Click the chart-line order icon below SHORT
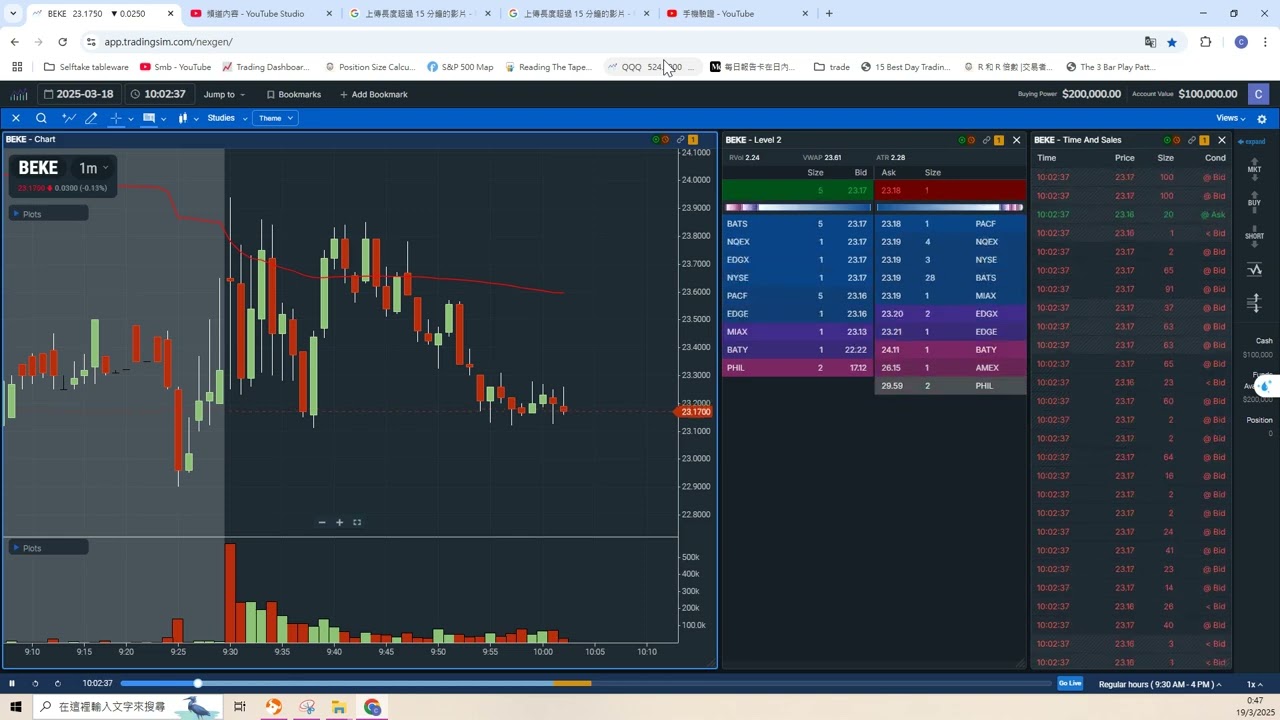The image size is (1280, 720). (1254, 270)
